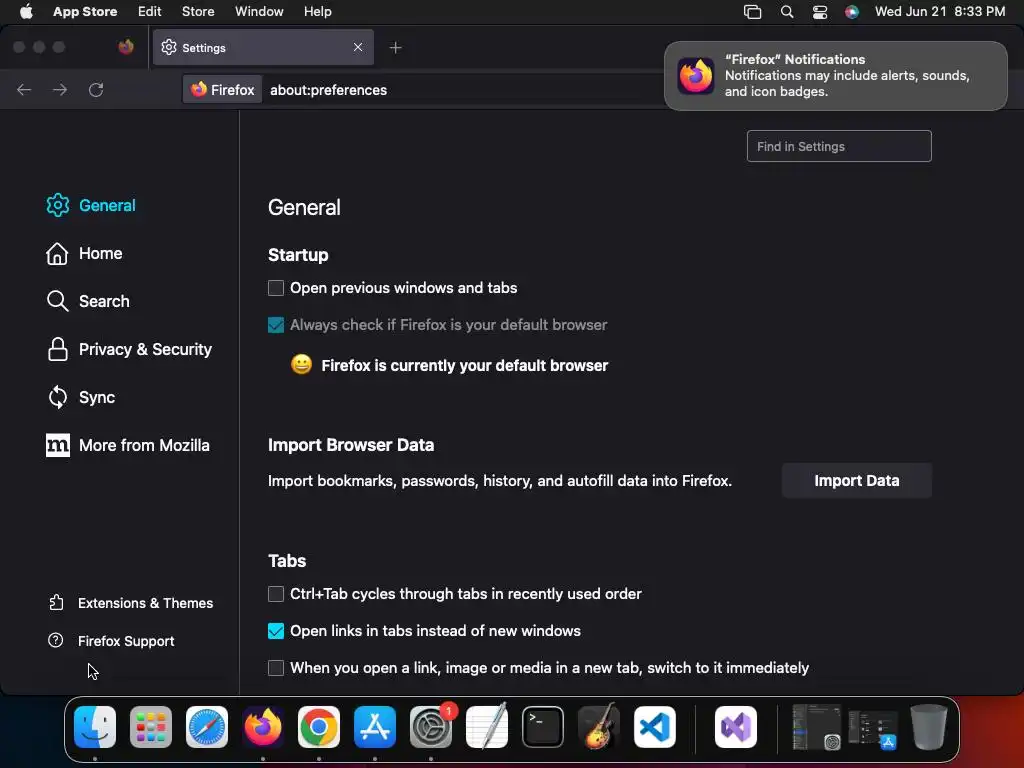
Task: Open Control Center in menu bar
Action: (820, 12)
